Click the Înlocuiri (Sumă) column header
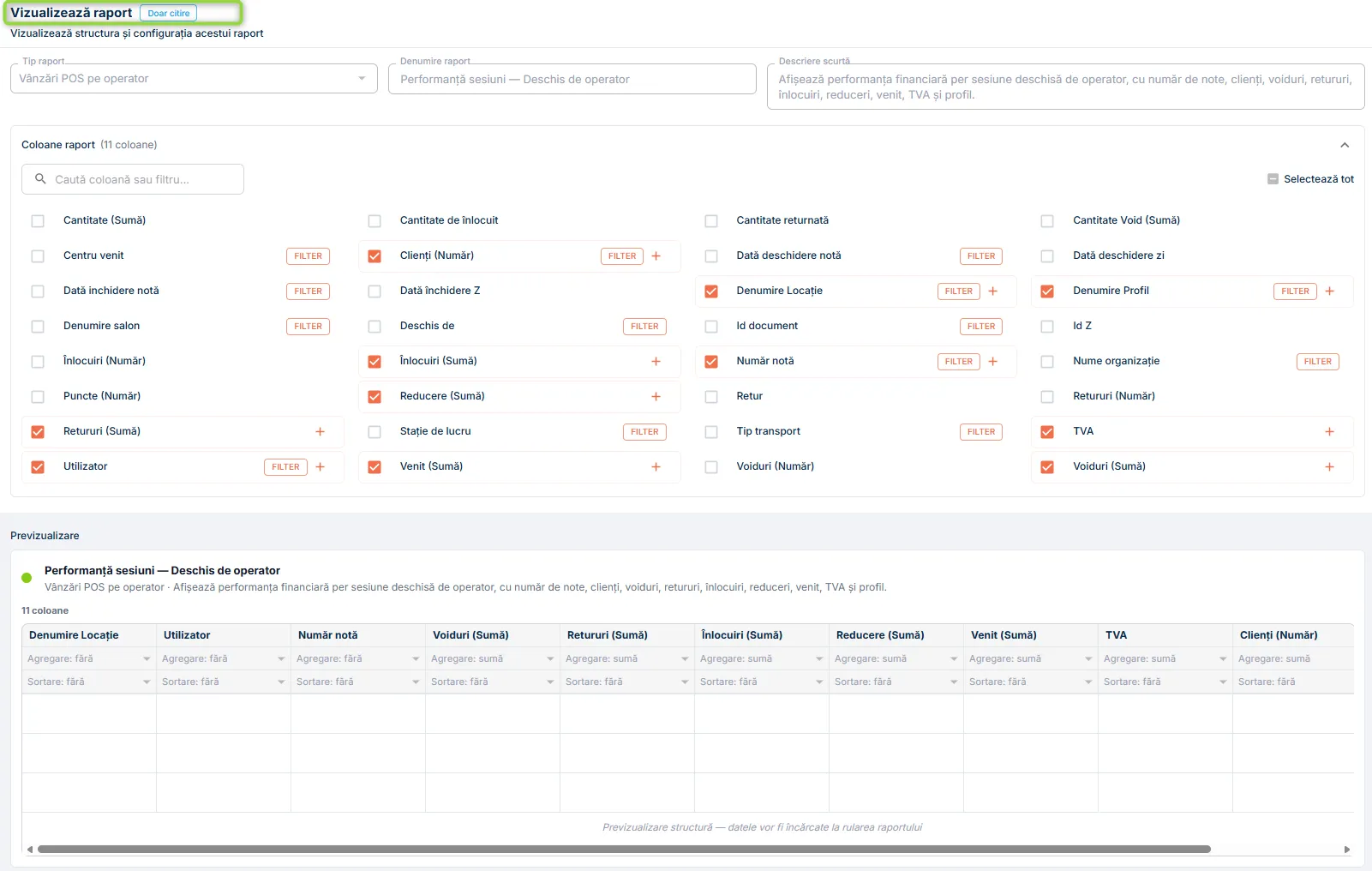 click(762, 635)
